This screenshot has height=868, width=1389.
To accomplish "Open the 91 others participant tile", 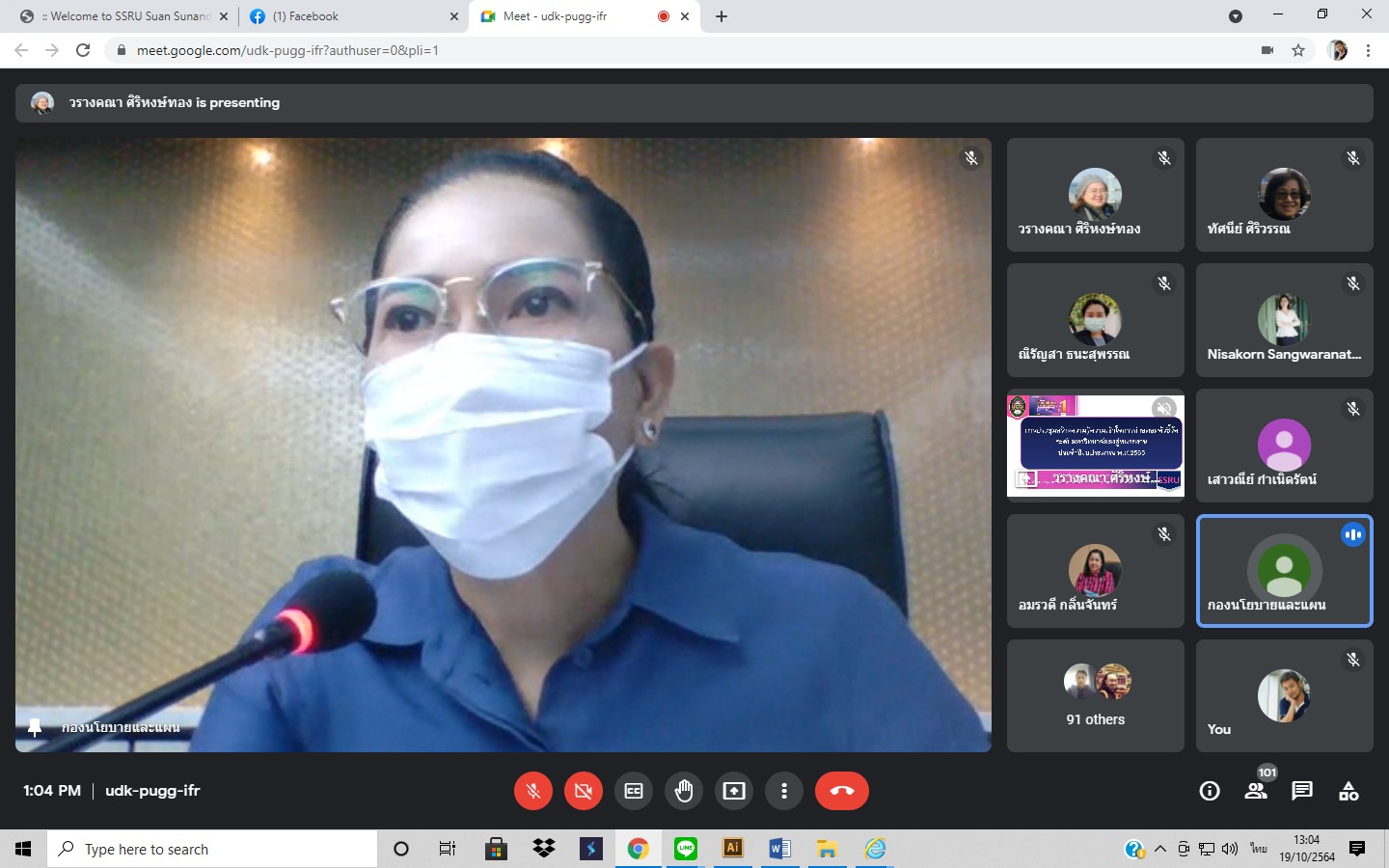I will (x=1095, y=695).
